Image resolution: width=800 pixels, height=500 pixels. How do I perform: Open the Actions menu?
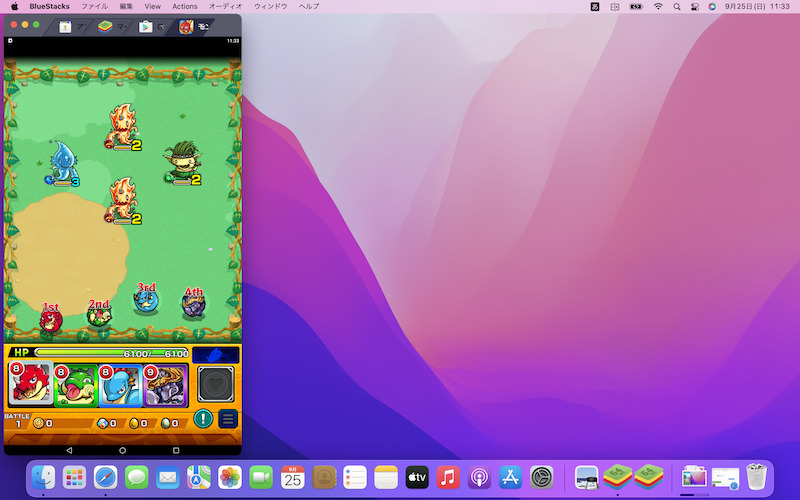click(x=185, y=6)
